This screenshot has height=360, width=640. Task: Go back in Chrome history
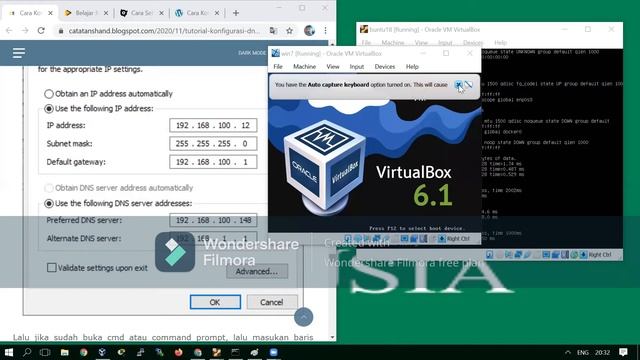click(9, 31)
